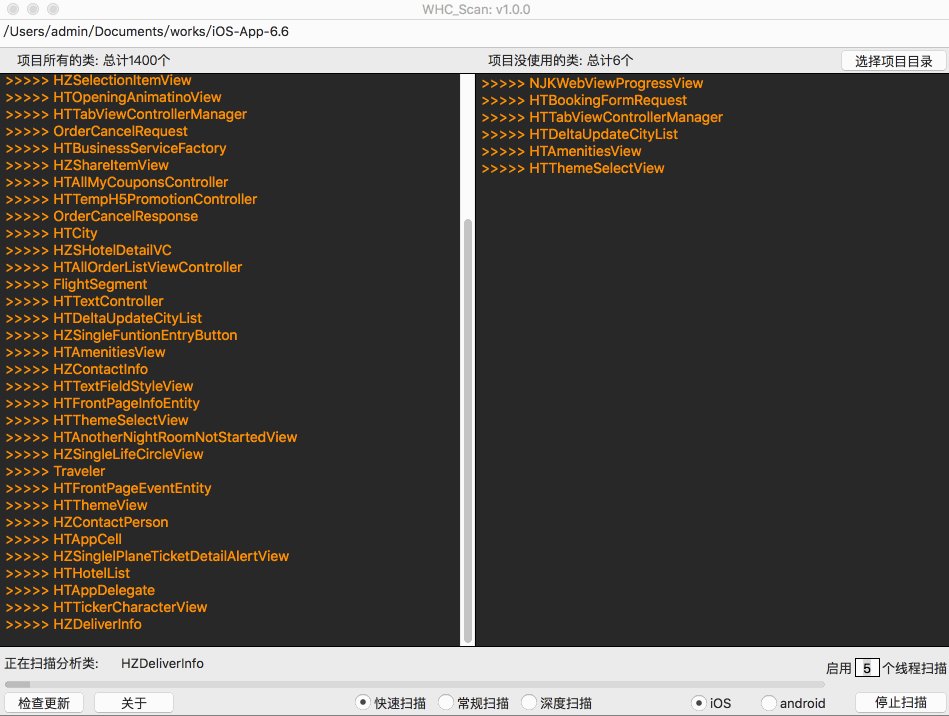Click the 检查更新 button
The height and width of the screenshot is (716, 949).
point(44,703)
